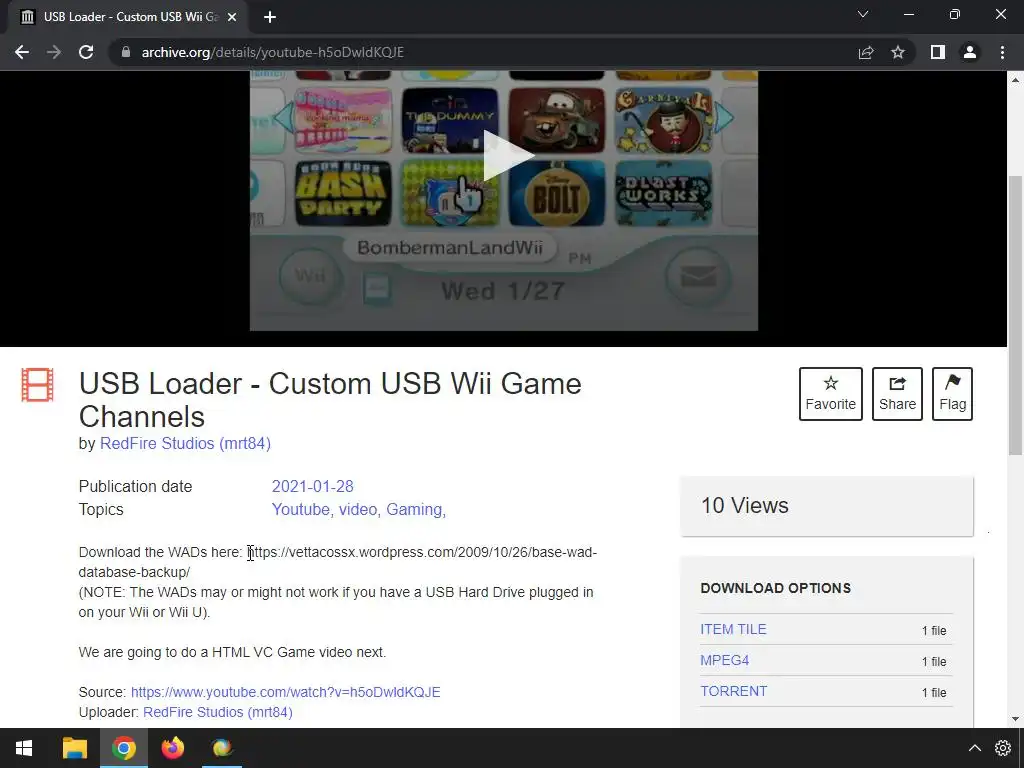Close the USB Loader browser tab
1024x768 pixels.
(231, 17)
